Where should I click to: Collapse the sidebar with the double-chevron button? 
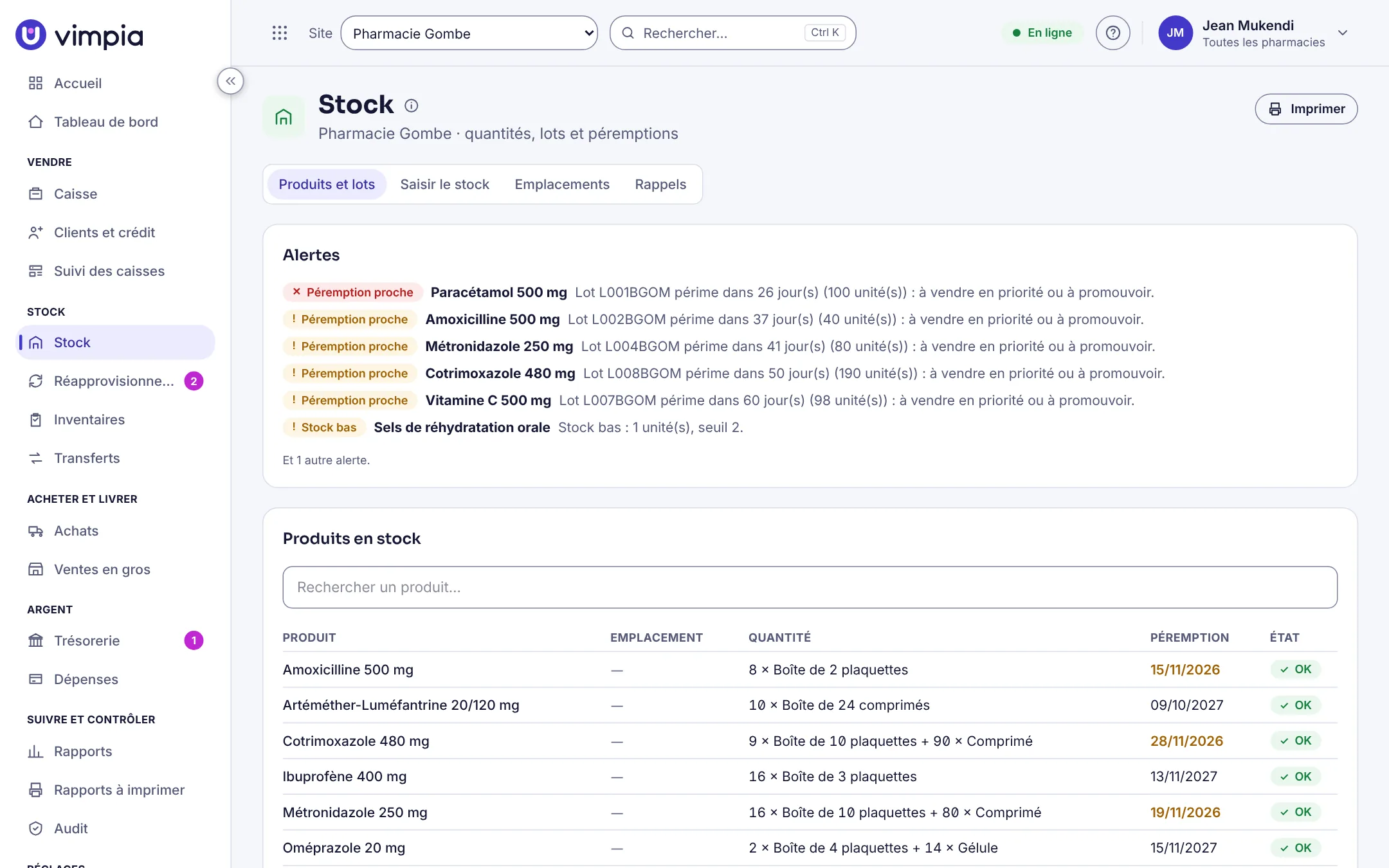[x=230, y=81]
